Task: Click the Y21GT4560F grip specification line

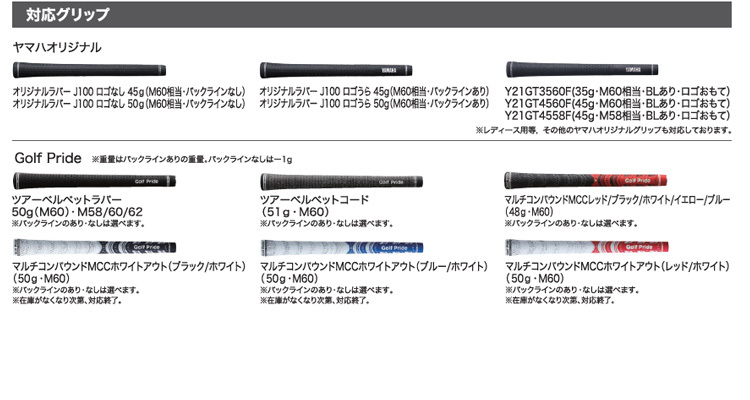Action: pyautogui.click(x=618, y=103)
